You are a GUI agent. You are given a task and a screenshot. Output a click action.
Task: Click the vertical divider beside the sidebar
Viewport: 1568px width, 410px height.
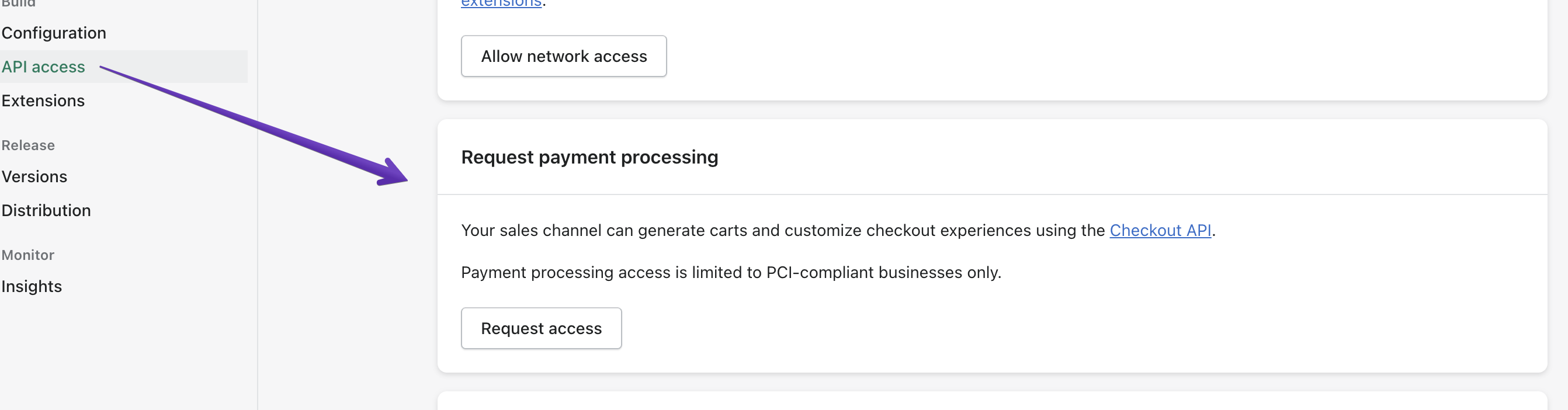pos(258,244)
